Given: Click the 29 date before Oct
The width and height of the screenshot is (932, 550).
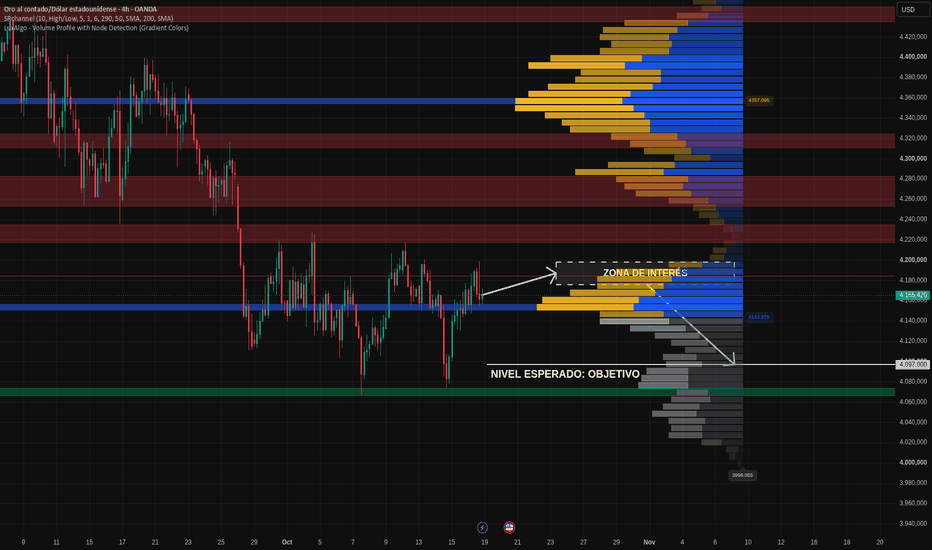Looking at the screenshot, I should pyautogui.click(x=254, y=542).
